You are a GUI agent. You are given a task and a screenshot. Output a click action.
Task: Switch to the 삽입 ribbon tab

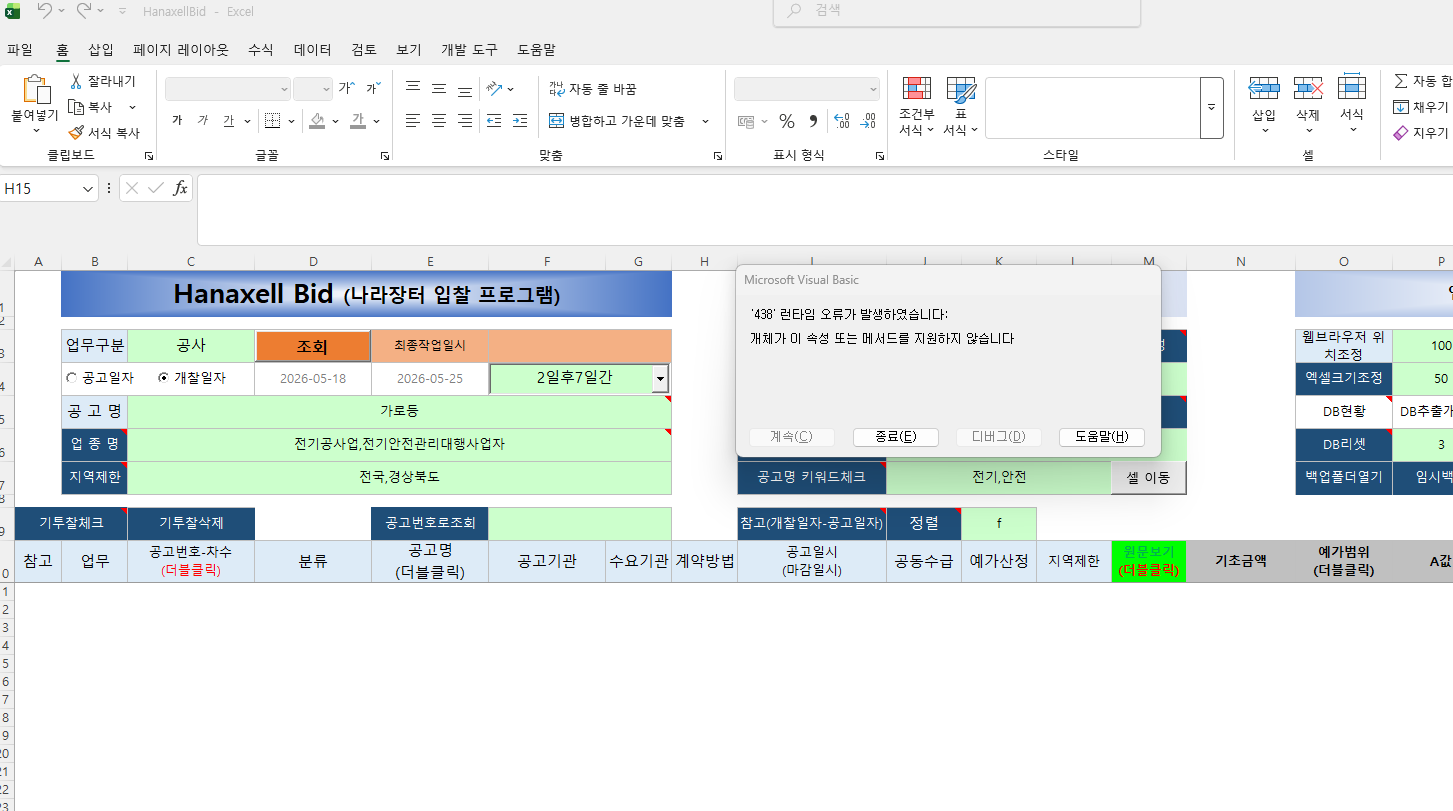coord(101,49)
